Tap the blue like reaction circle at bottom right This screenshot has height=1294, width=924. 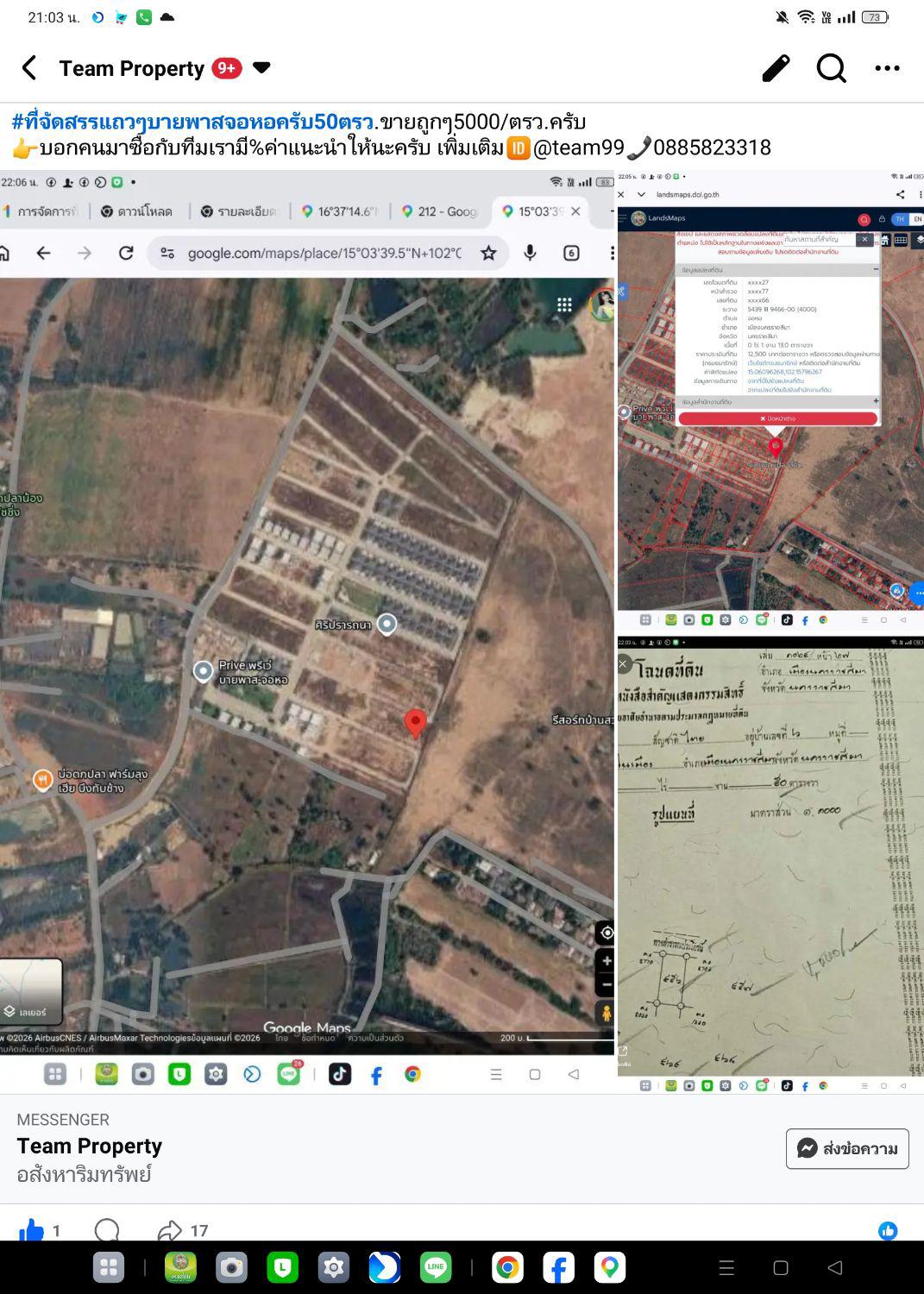click(888, 1231)
